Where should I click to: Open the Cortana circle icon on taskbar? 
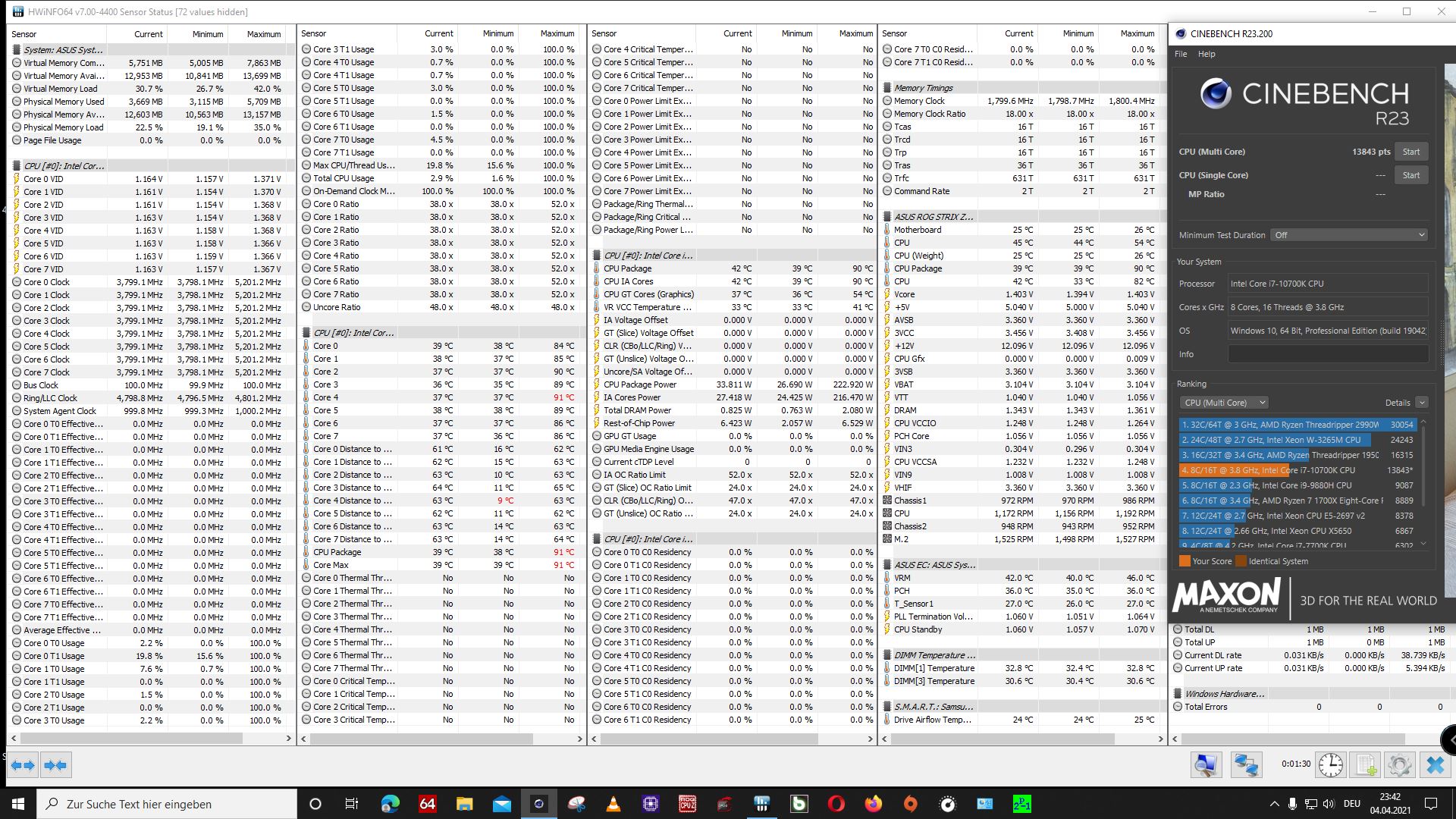315,804
